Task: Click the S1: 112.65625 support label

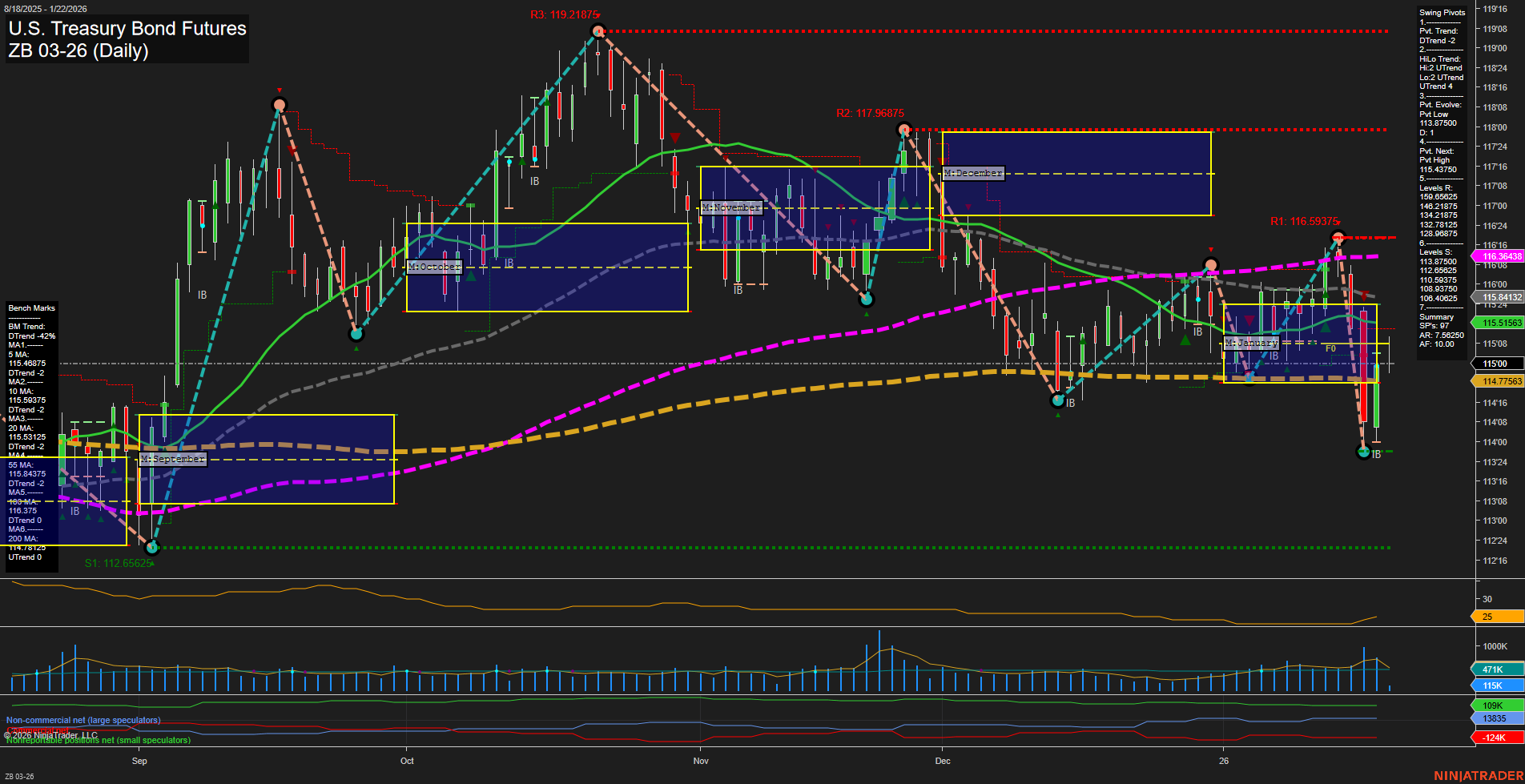Action: pos(119,563)
